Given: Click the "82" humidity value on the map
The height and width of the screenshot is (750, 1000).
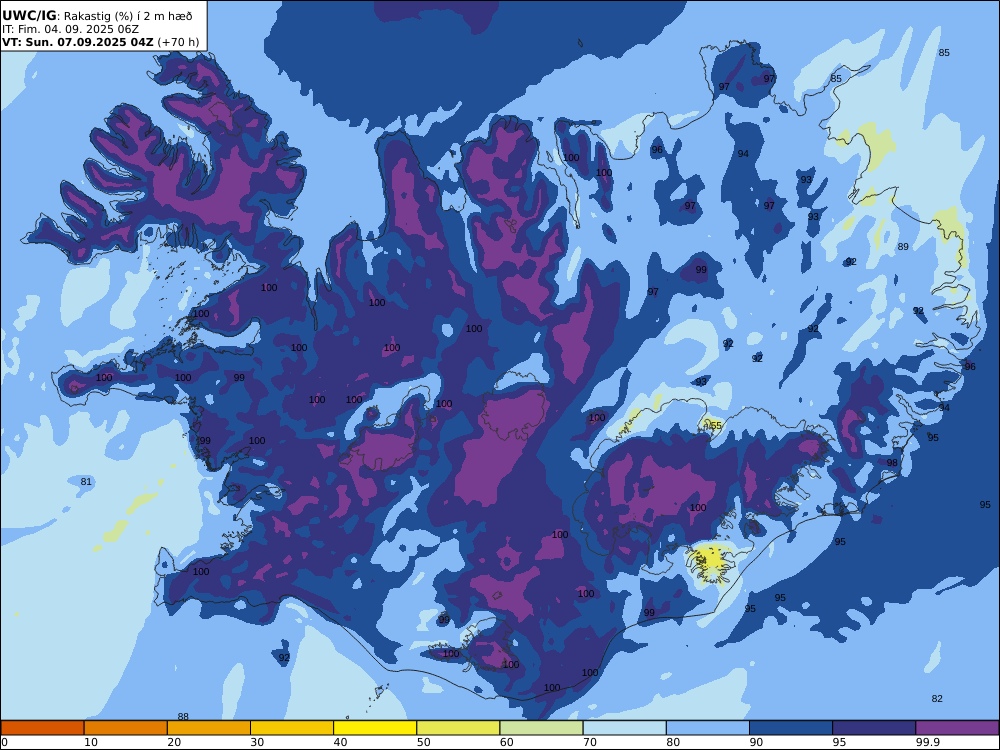Looking at the screenshot, I should (937, 698).
